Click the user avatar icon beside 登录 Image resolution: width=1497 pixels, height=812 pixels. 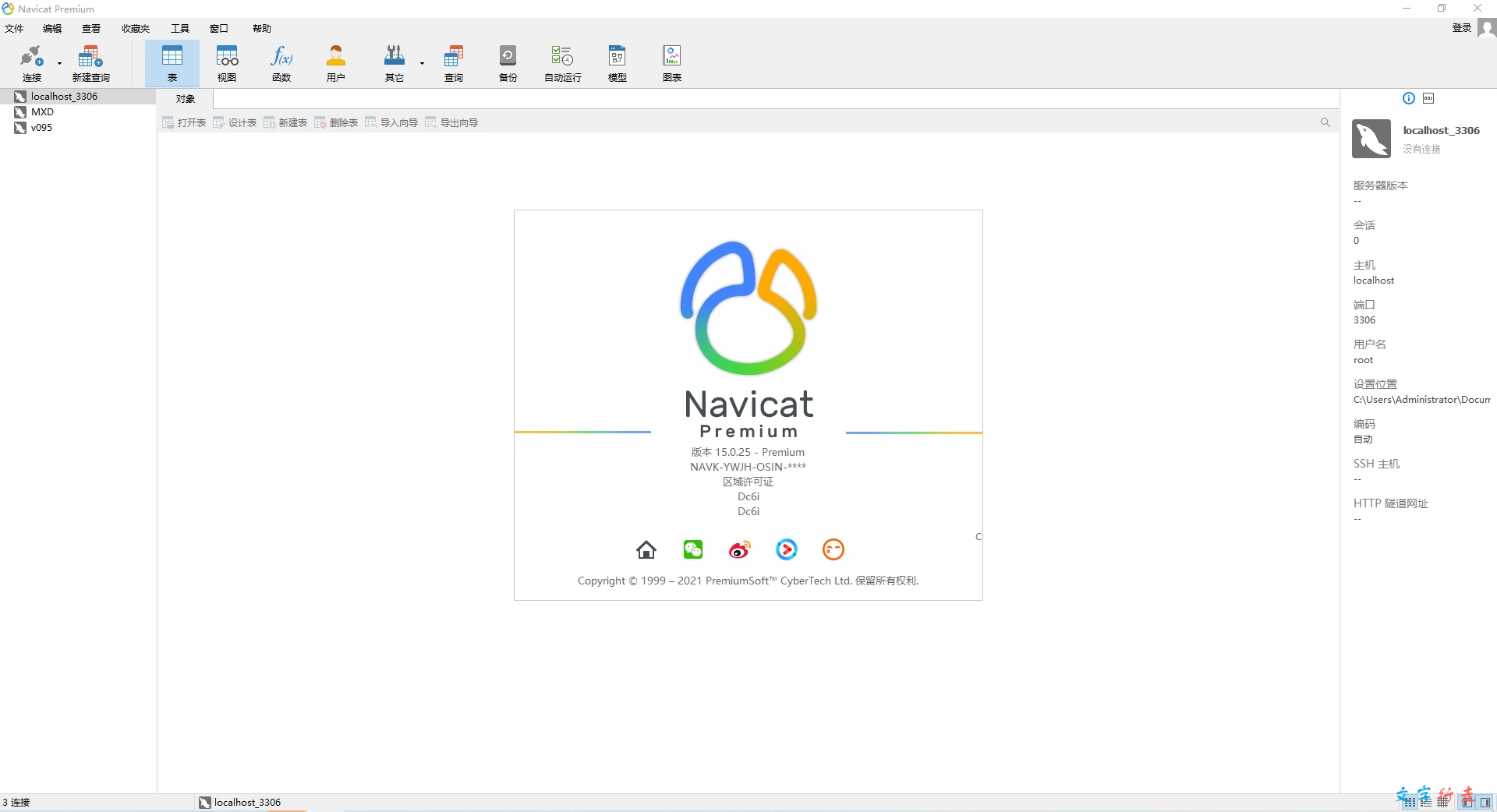click(x=1487, y=28)
